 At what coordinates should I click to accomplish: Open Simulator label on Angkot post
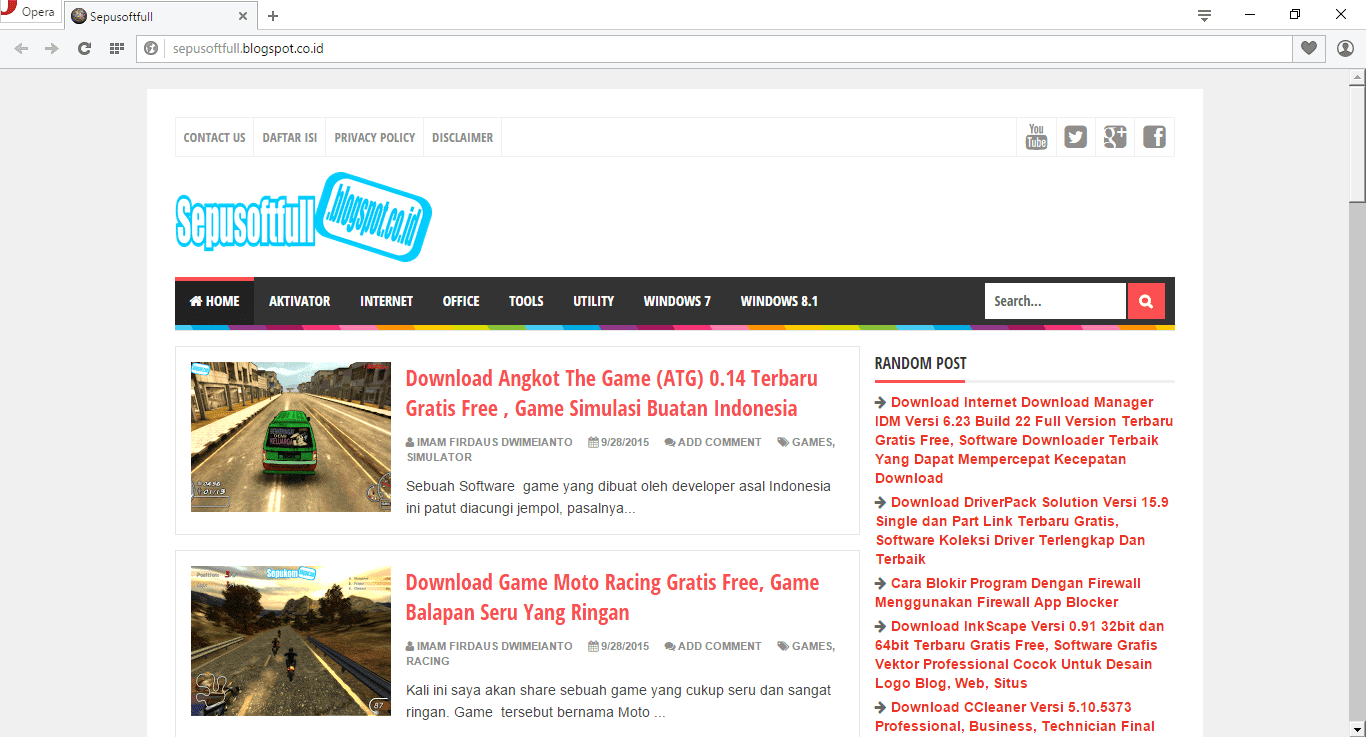[x=439, y=457]
